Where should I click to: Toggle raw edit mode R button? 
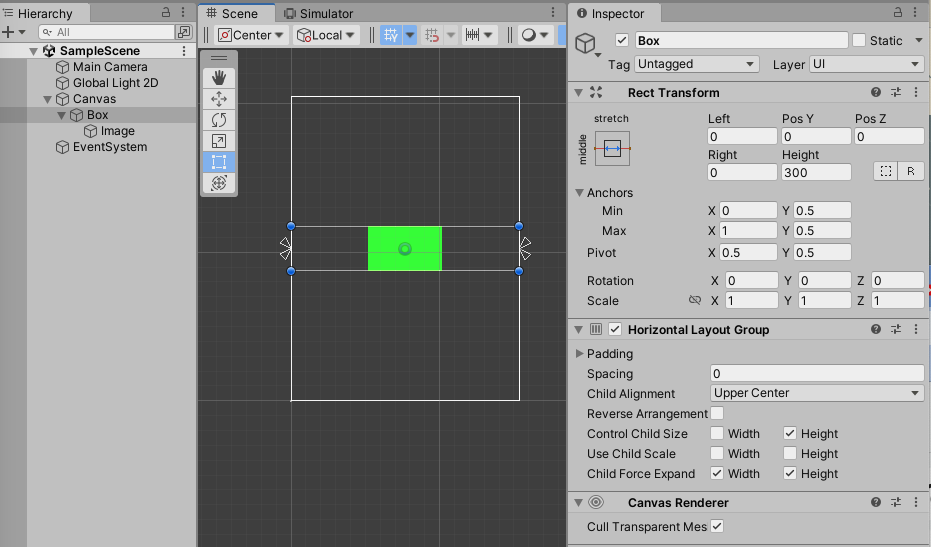click(x=911, y=172)
